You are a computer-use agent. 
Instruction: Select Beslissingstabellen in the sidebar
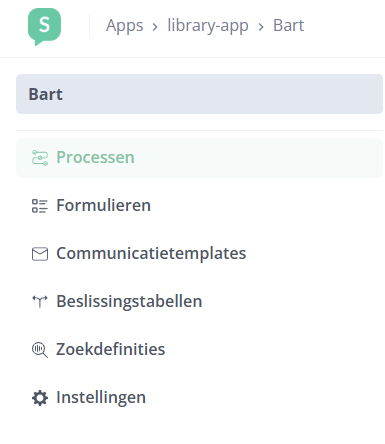pyautogui.click(x=129, y=301)
